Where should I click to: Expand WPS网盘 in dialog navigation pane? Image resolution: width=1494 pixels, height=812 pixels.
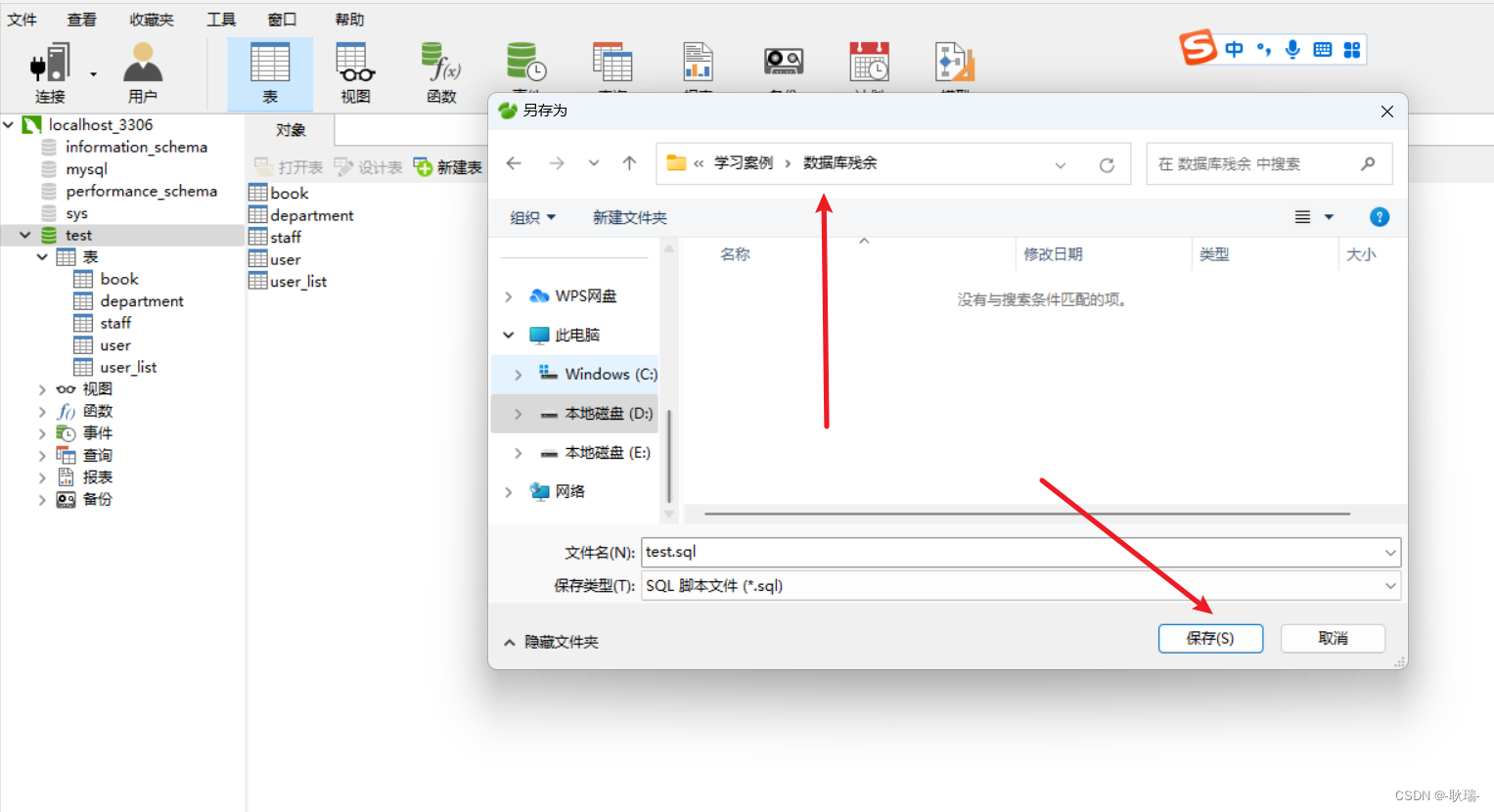[508, 296]
